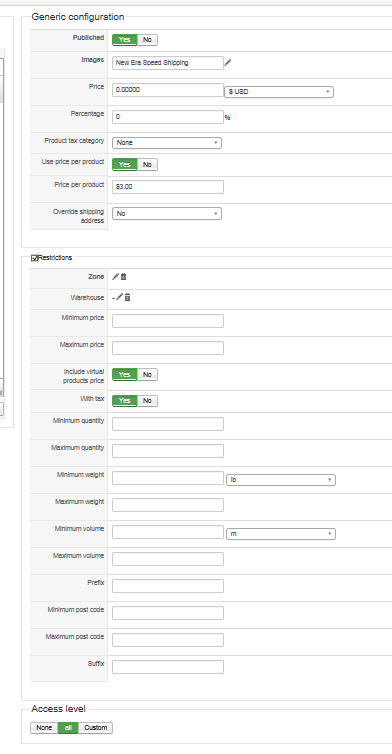Image resolution: width=392 pixels, height=754 pixels.
Task: Set Published to No
Action: pyautogui.click(x=147, y=39)
